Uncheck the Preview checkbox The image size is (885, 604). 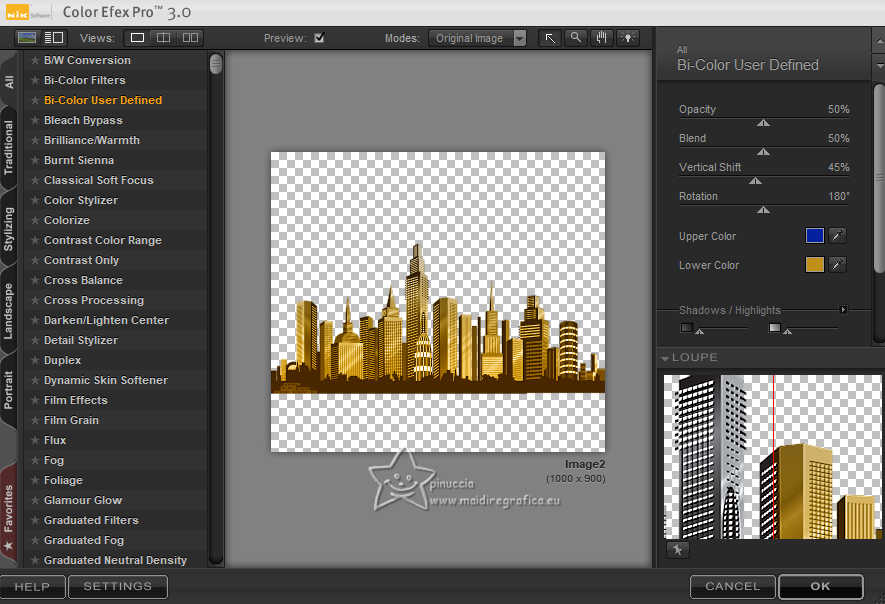(x=319, y=38)
